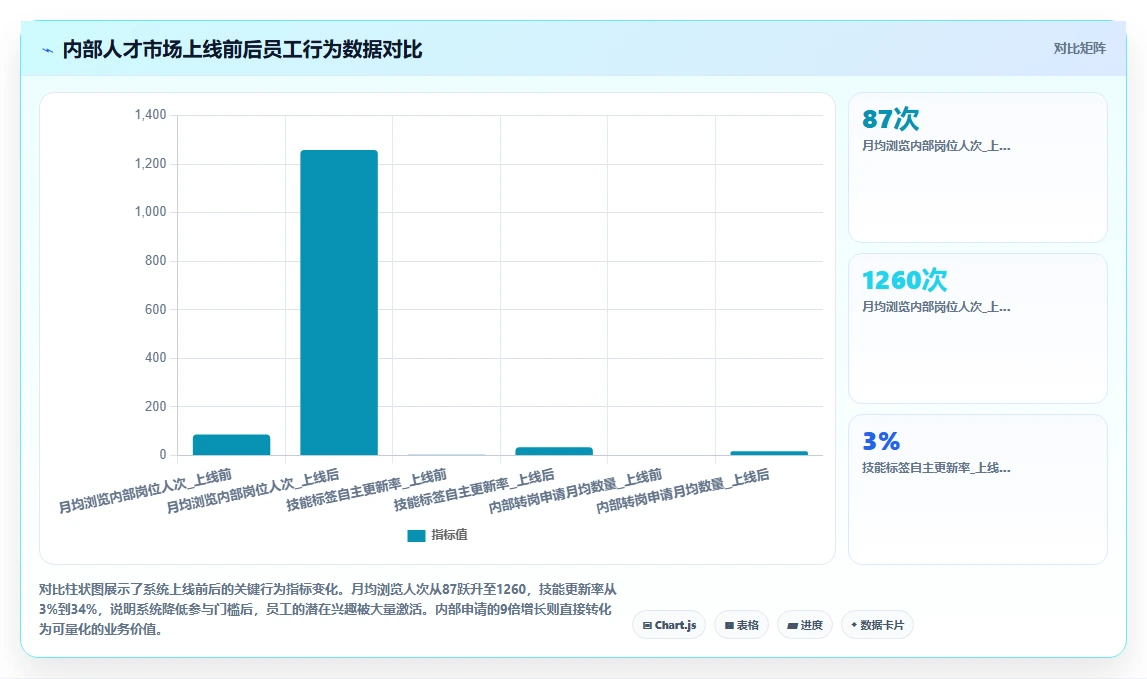Click the tall 月均浏览内部岗位人次_上线后 bar

(x=339, y=303)
